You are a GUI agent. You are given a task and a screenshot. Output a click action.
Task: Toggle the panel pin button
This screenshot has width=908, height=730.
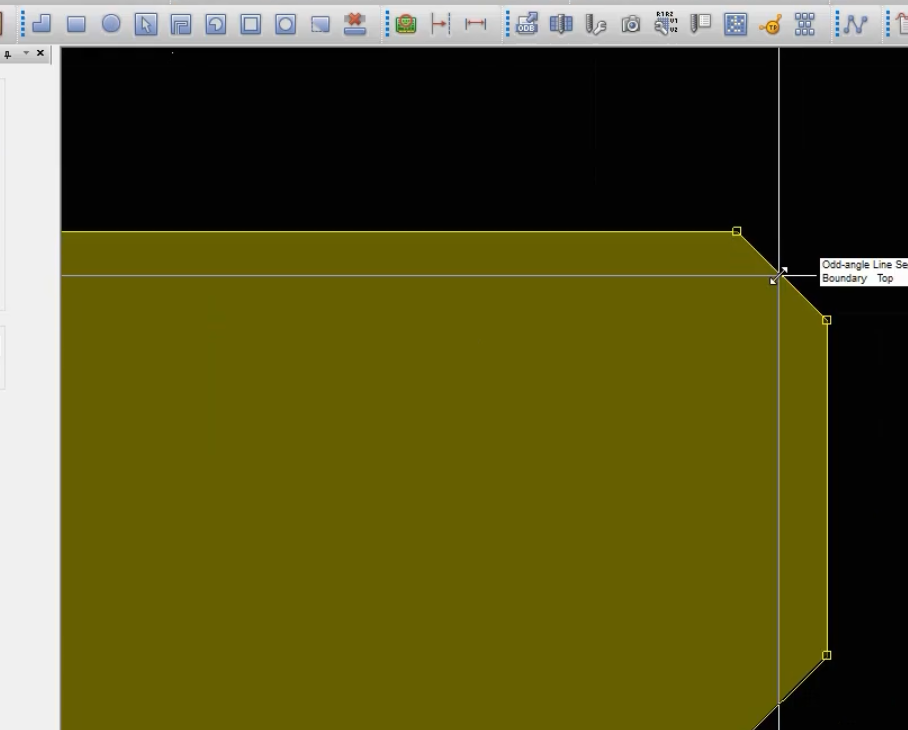tap(8, 54)
